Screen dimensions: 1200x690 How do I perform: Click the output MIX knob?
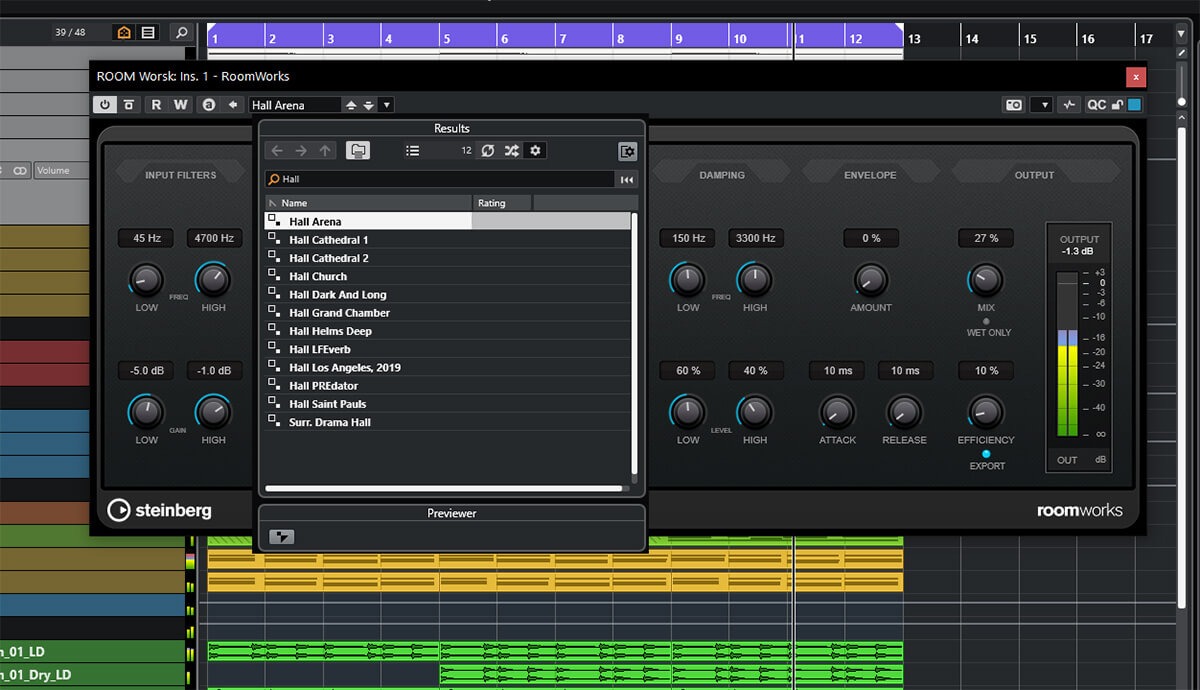click(986, 280)
